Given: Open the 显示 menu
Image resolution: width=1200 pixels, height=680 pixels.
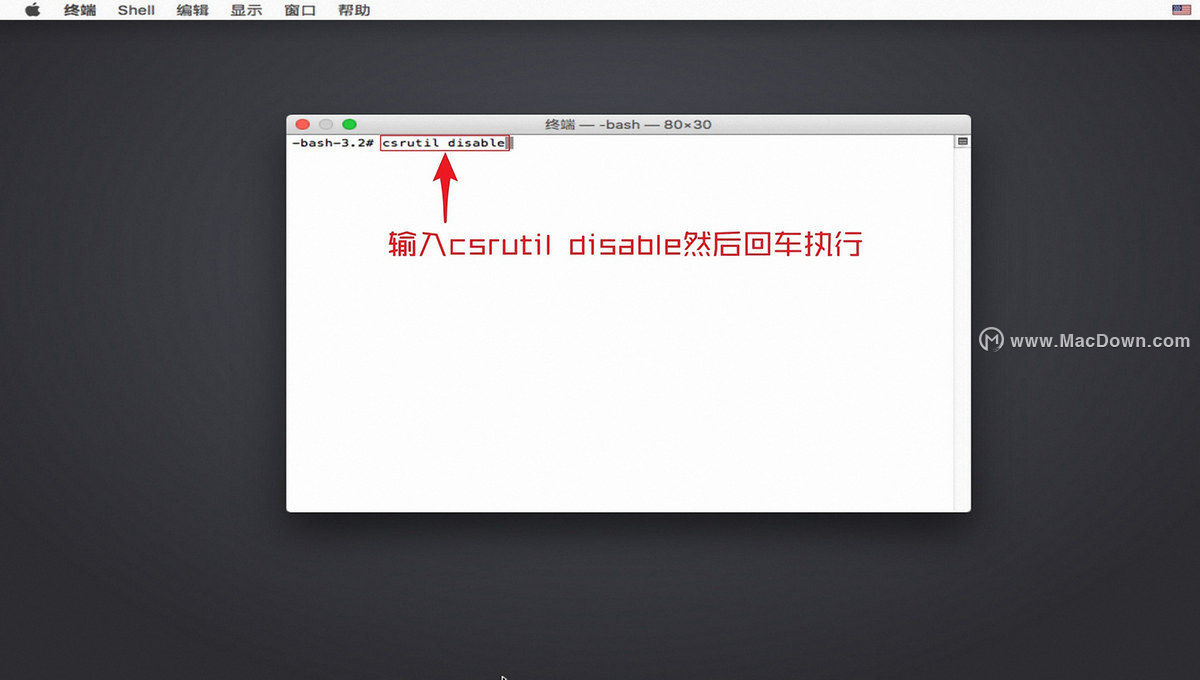Looking at the screenshot, I should 246,10.
